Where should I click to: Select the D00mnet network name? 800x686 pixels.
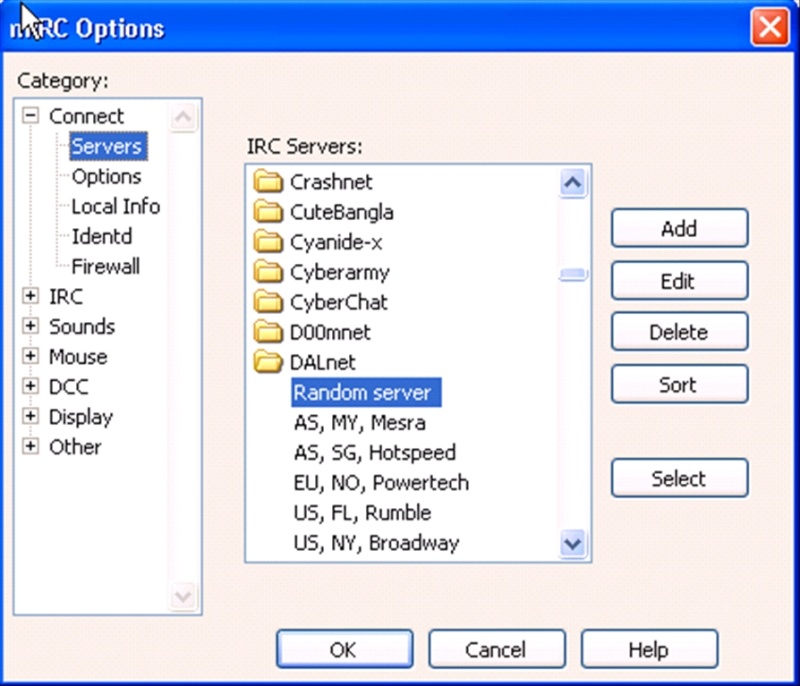pos(330,332)
